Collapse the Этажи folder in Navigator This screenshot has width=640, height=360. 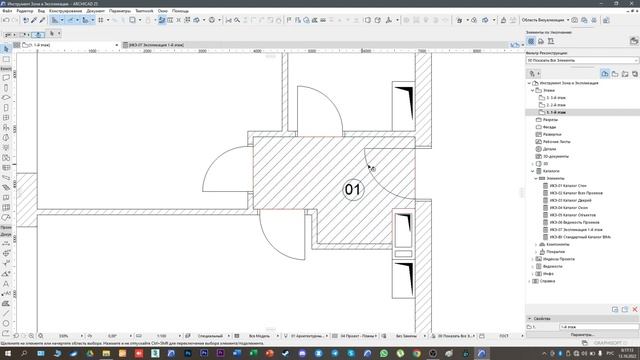point(533,90)
